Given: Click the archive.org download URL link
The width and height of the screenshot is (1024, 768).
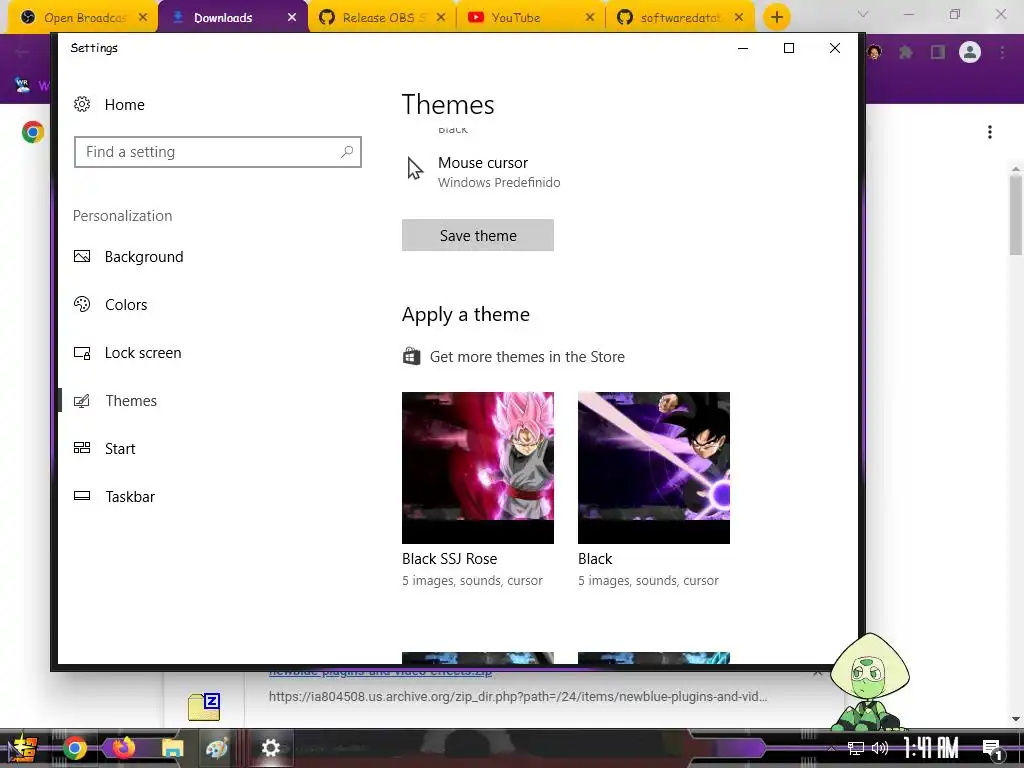Looking at the screenshot, I should (518, 696).
